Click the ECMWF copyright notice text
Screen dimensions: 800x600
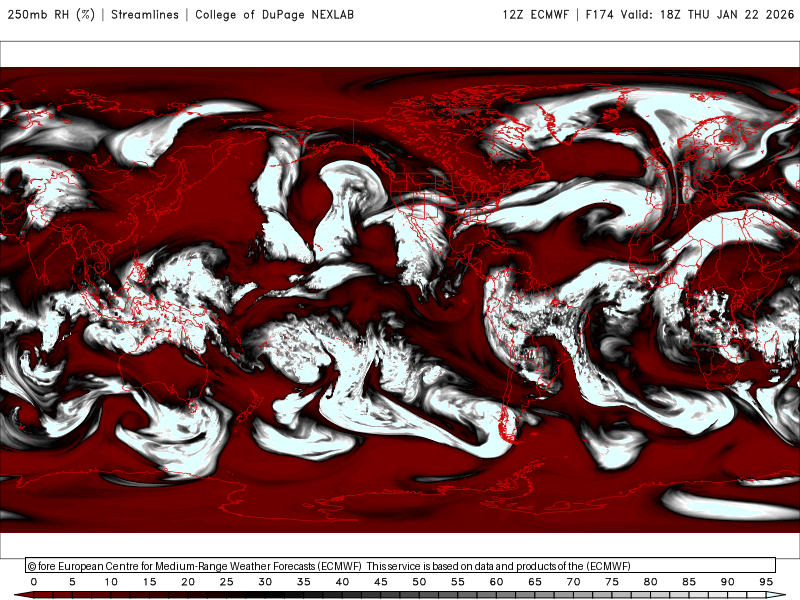(330, 566)
